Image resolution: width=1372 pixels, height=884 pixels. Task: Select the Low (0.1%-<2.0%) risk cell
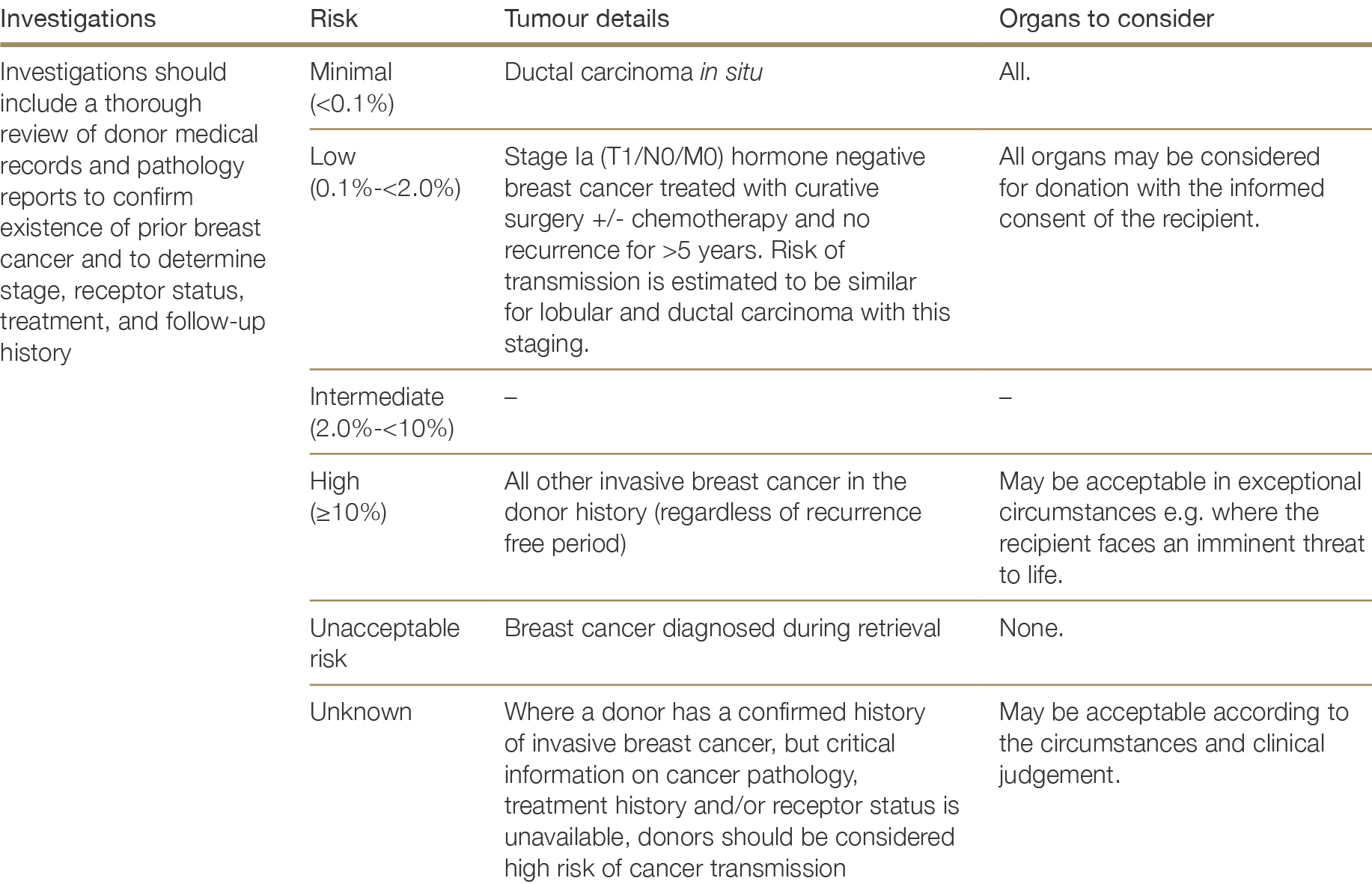coord(385,172)
